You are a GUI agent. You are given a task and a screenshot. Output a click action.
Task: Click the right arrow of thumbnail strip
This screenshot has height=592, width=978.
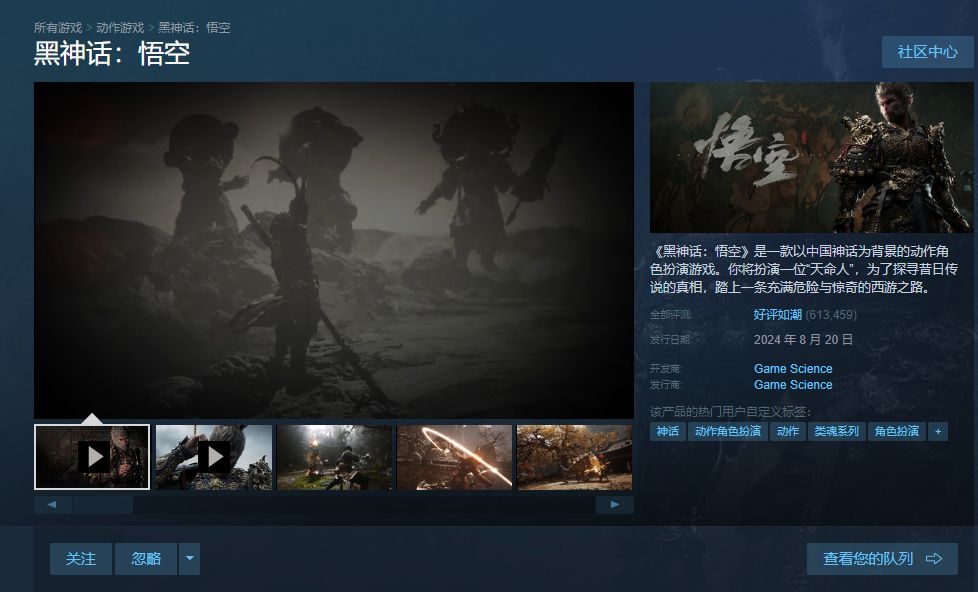[615, 505]
